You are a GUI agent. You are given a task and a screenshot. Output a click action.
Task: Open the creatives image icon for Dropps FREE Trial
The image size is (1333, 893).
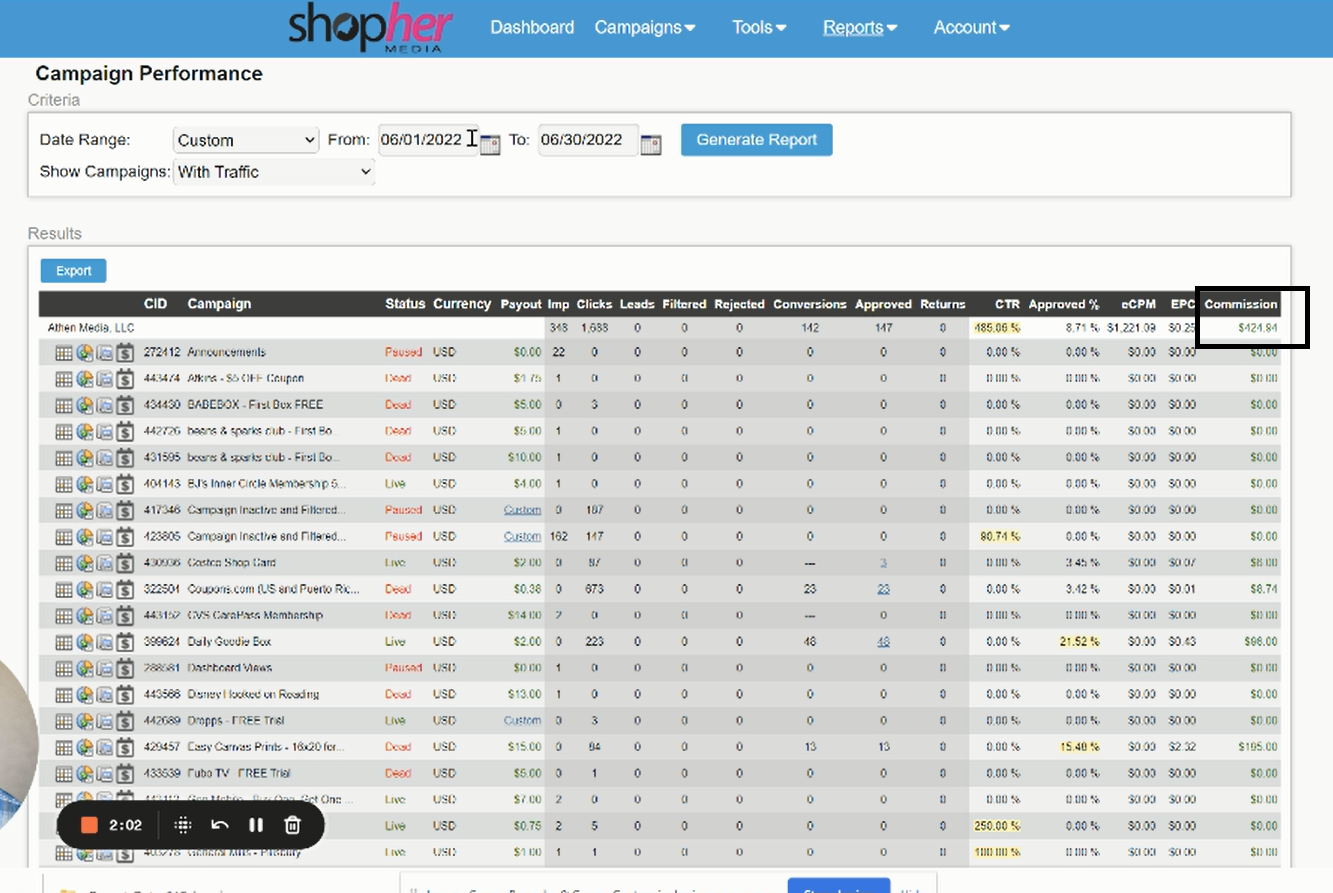coord(105,721)
